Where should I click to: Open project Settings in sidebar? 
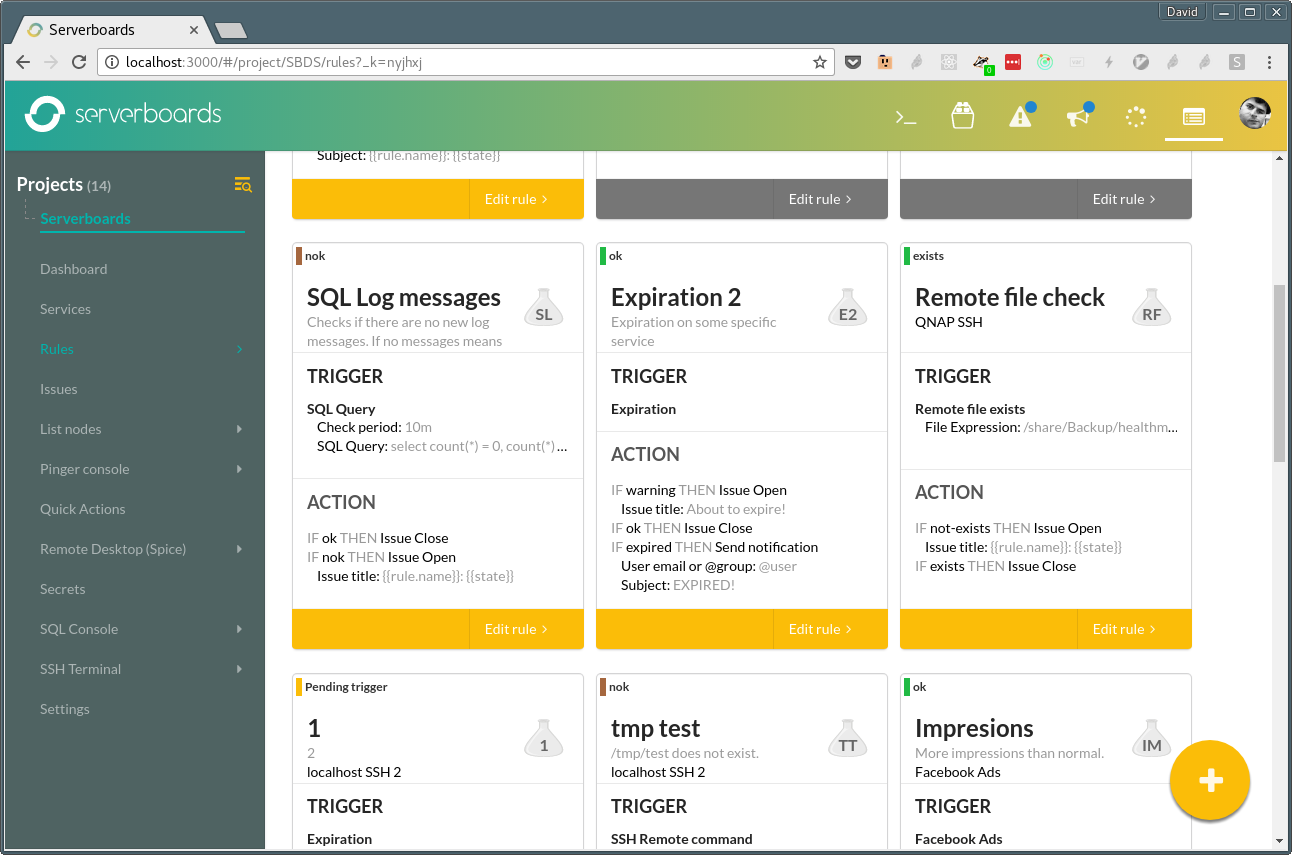click(x=64, y=709)
